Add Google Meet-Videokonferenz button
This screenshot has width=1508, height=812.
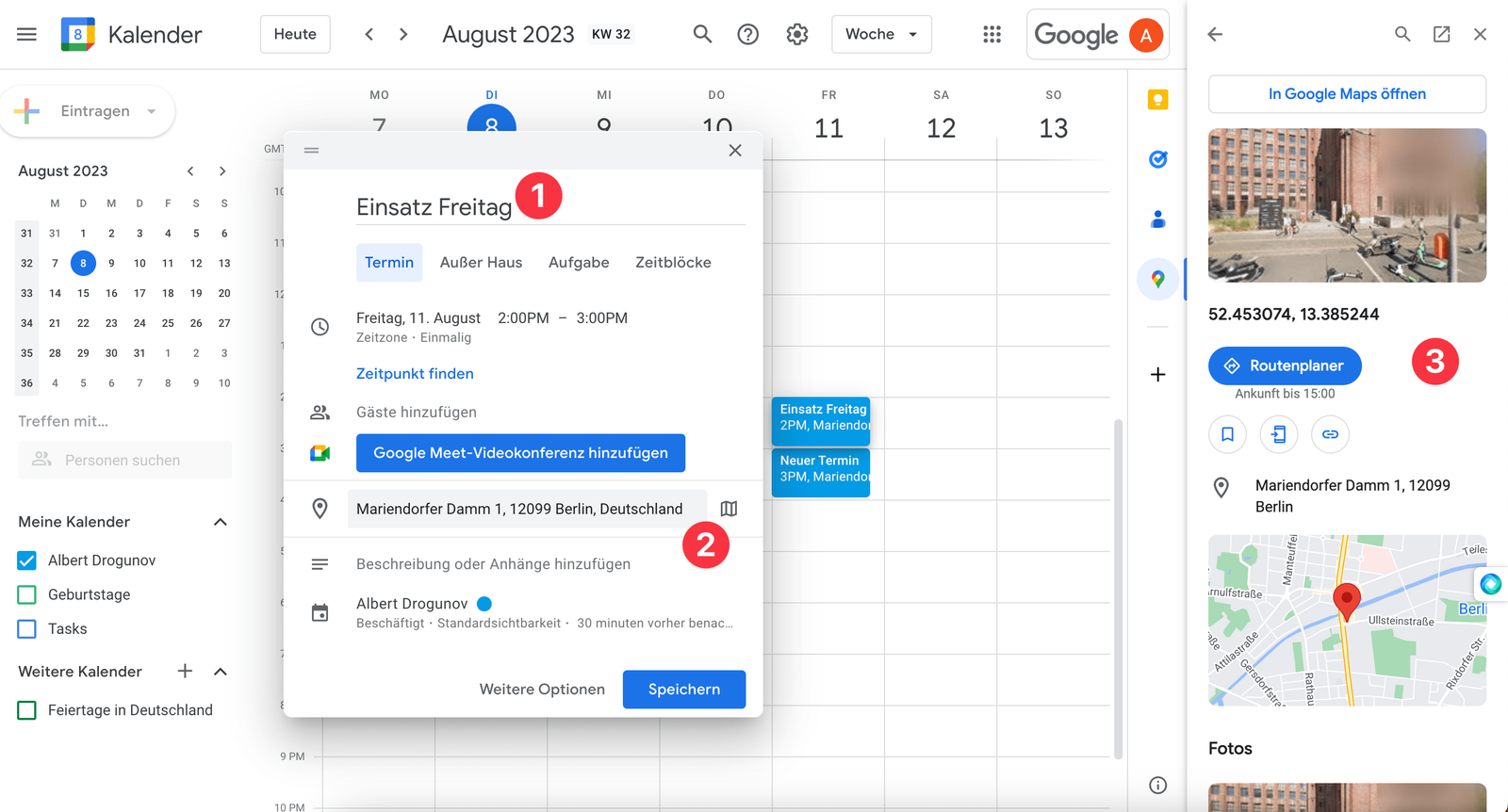pos(520,453)
